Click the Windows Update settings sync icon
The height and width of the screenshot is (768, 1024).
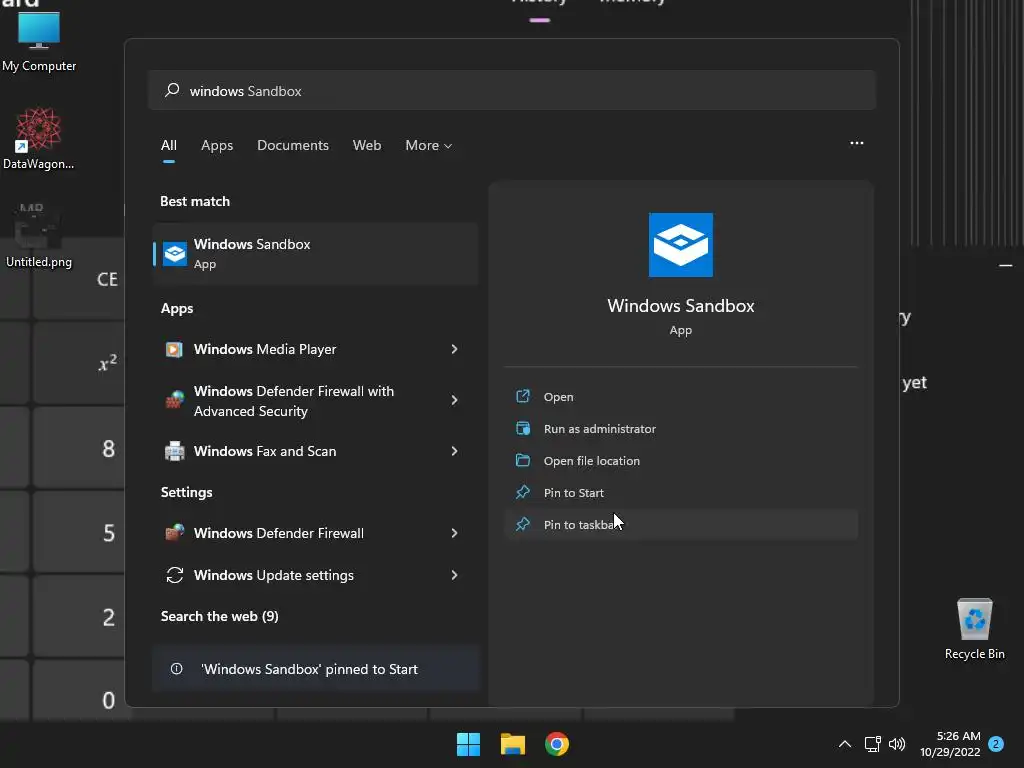[174, 575]
